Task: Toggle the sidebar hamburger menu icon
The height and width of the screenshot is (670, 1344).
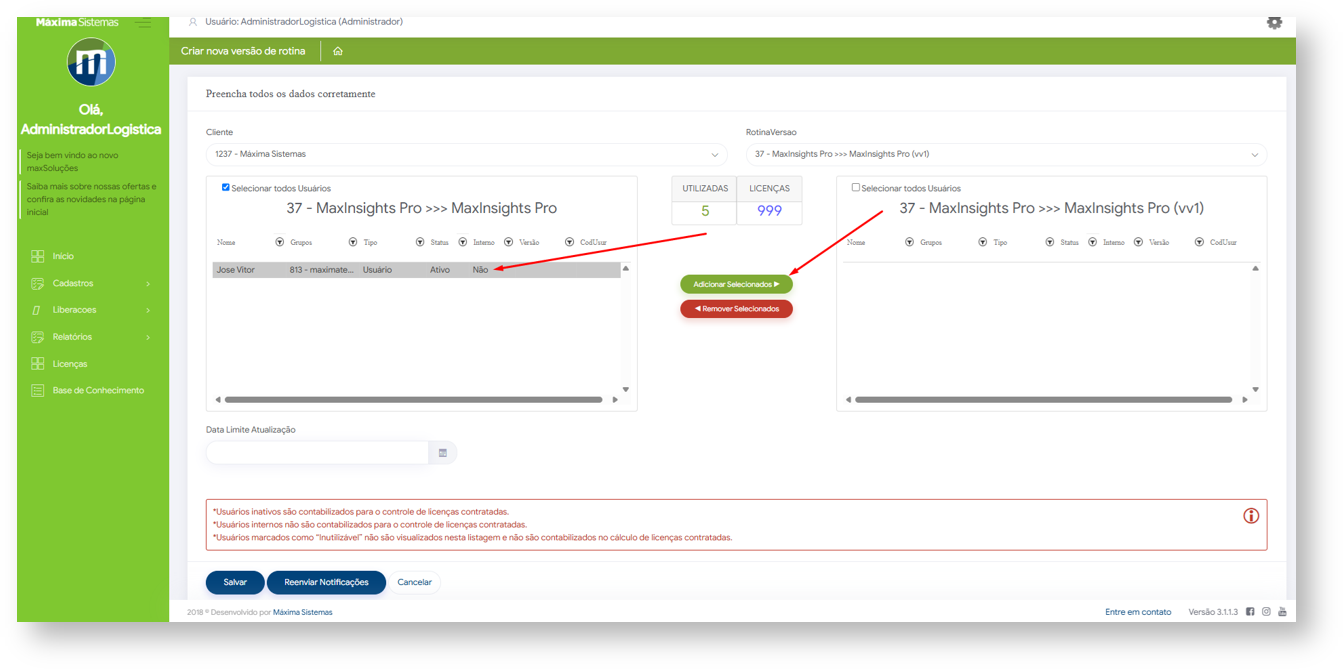Action: click(x=144, y=22)
